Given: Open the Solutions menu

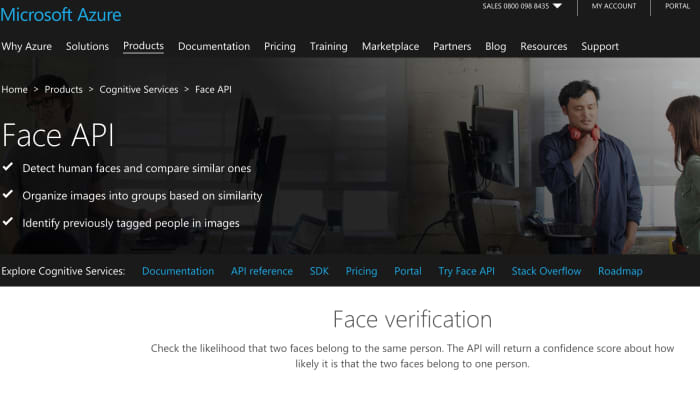Looking at the screenshot, I should tap(88, 46).
